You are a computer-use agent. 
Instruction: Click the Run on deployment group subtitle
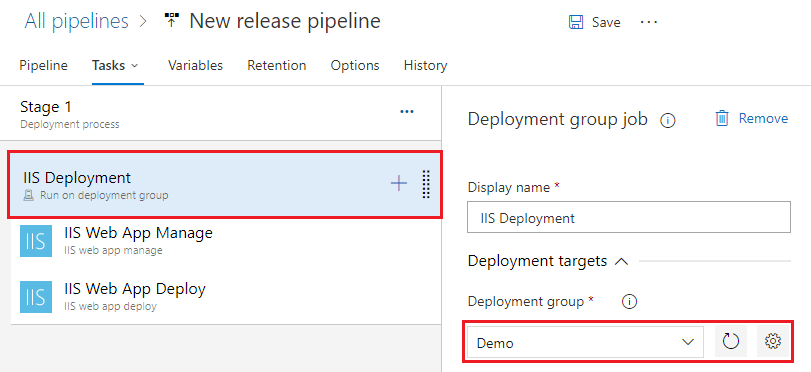tap(104, 196)
